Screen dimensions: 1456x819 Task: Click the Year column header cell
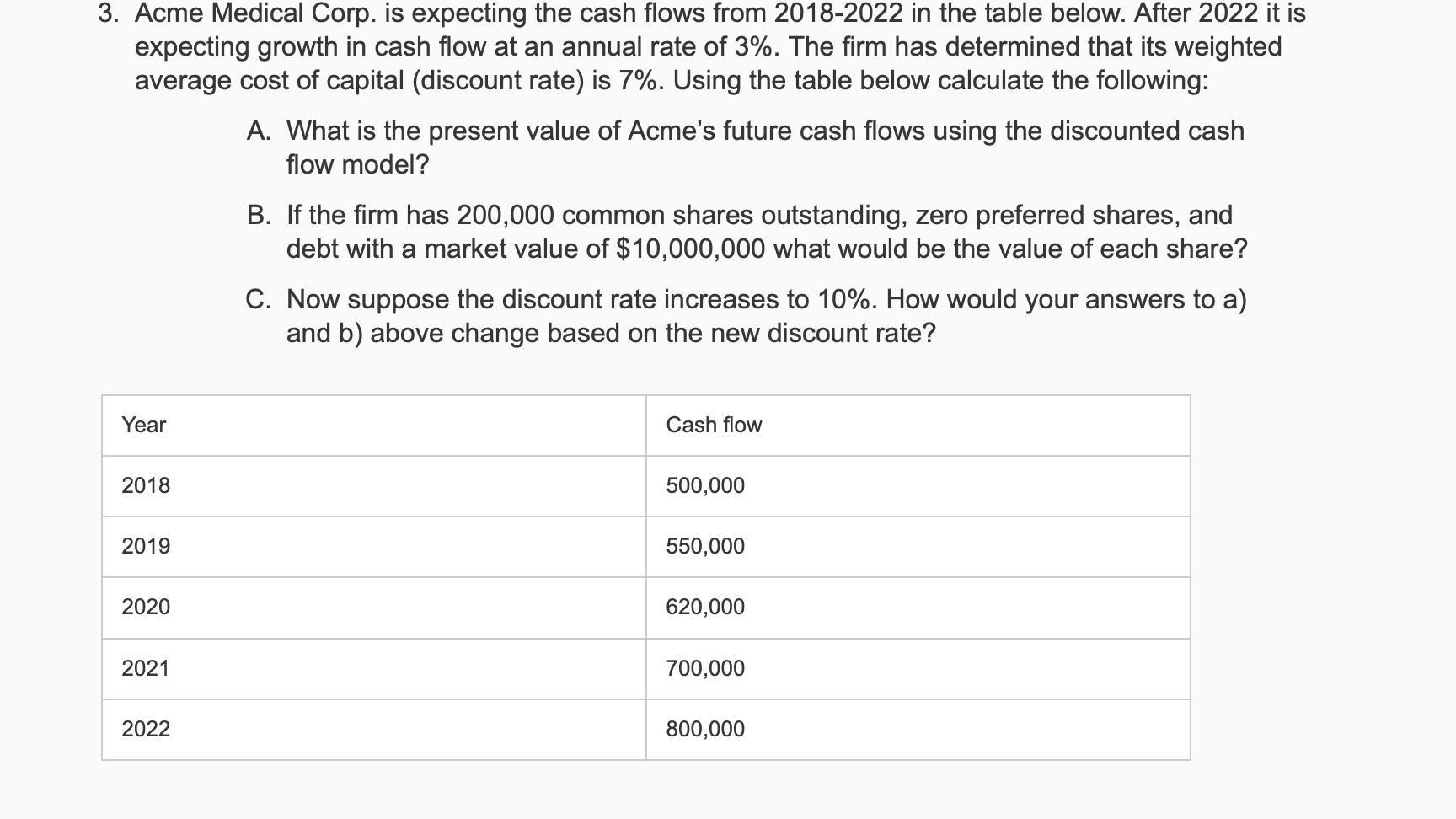coord(374,426)
